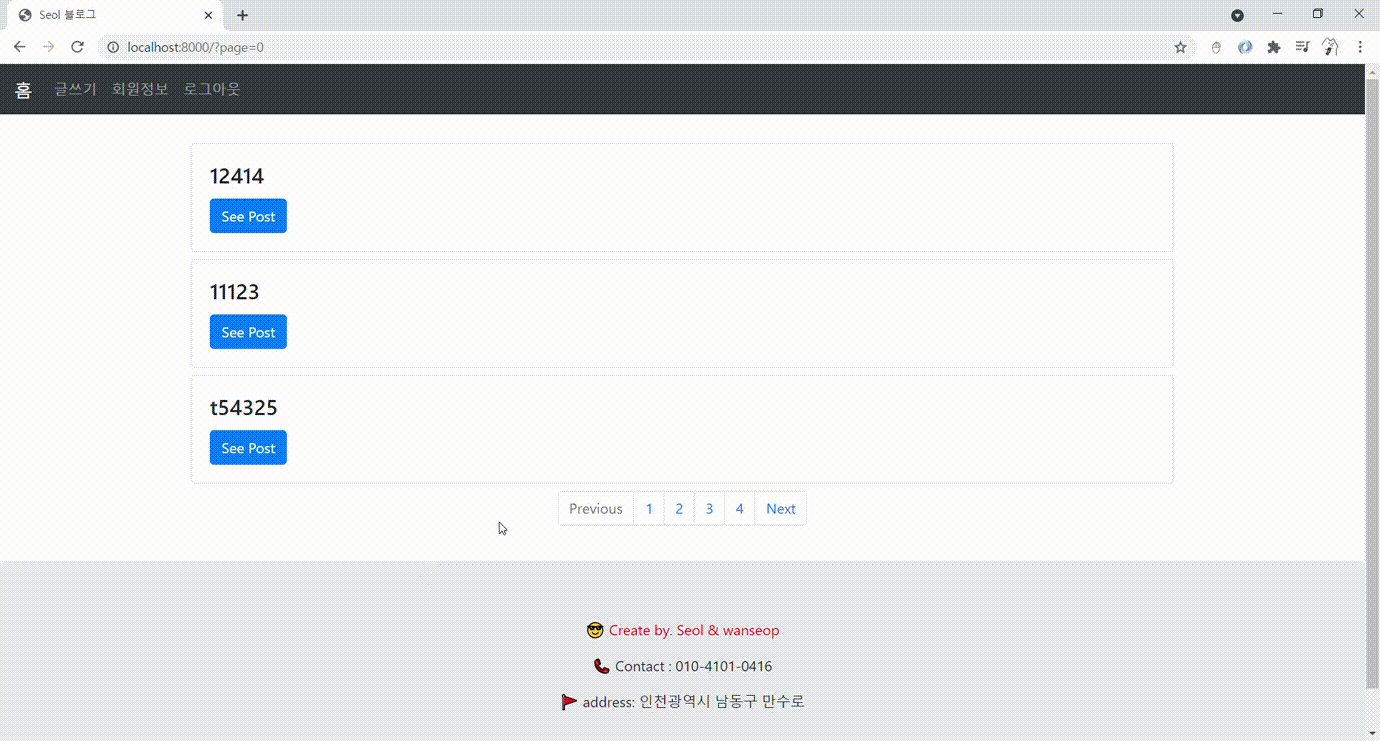
Task: Go to page 1 in pagination
Action: [x=649, y=508]
